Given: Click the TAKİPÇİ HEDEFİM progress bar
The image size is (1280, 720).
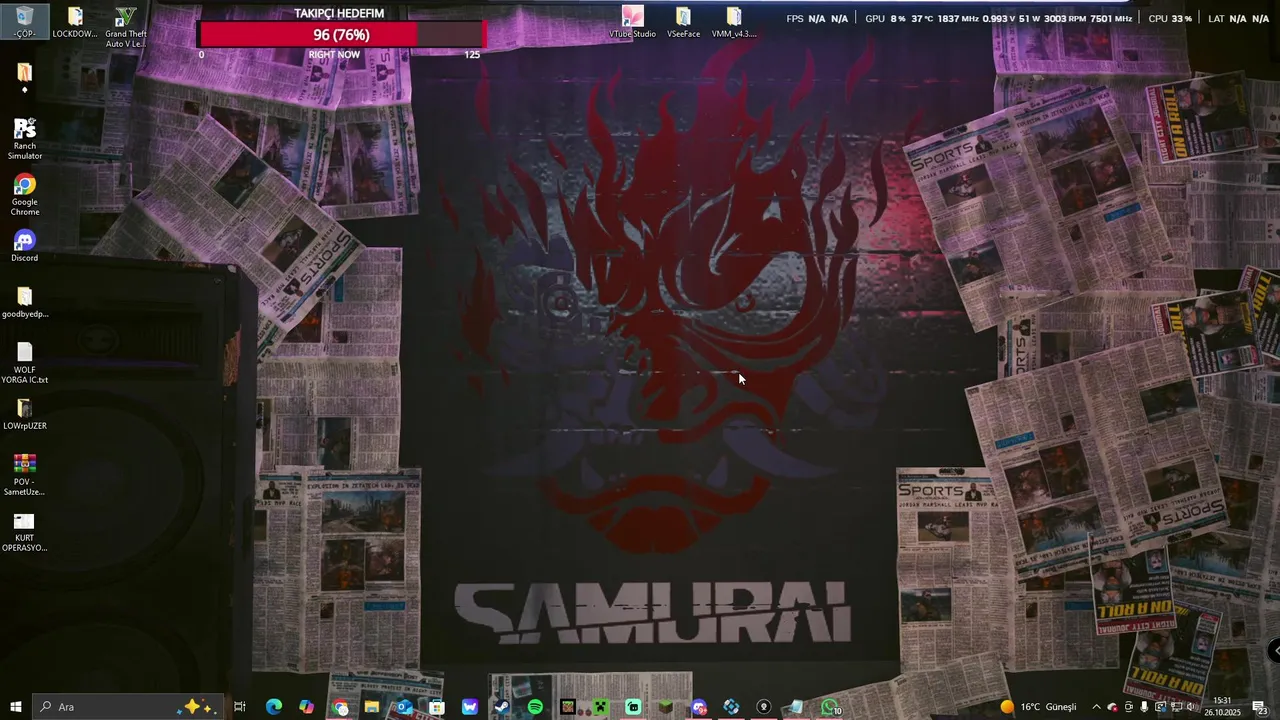Looking at the screenshot, I should tap(341, 34).
